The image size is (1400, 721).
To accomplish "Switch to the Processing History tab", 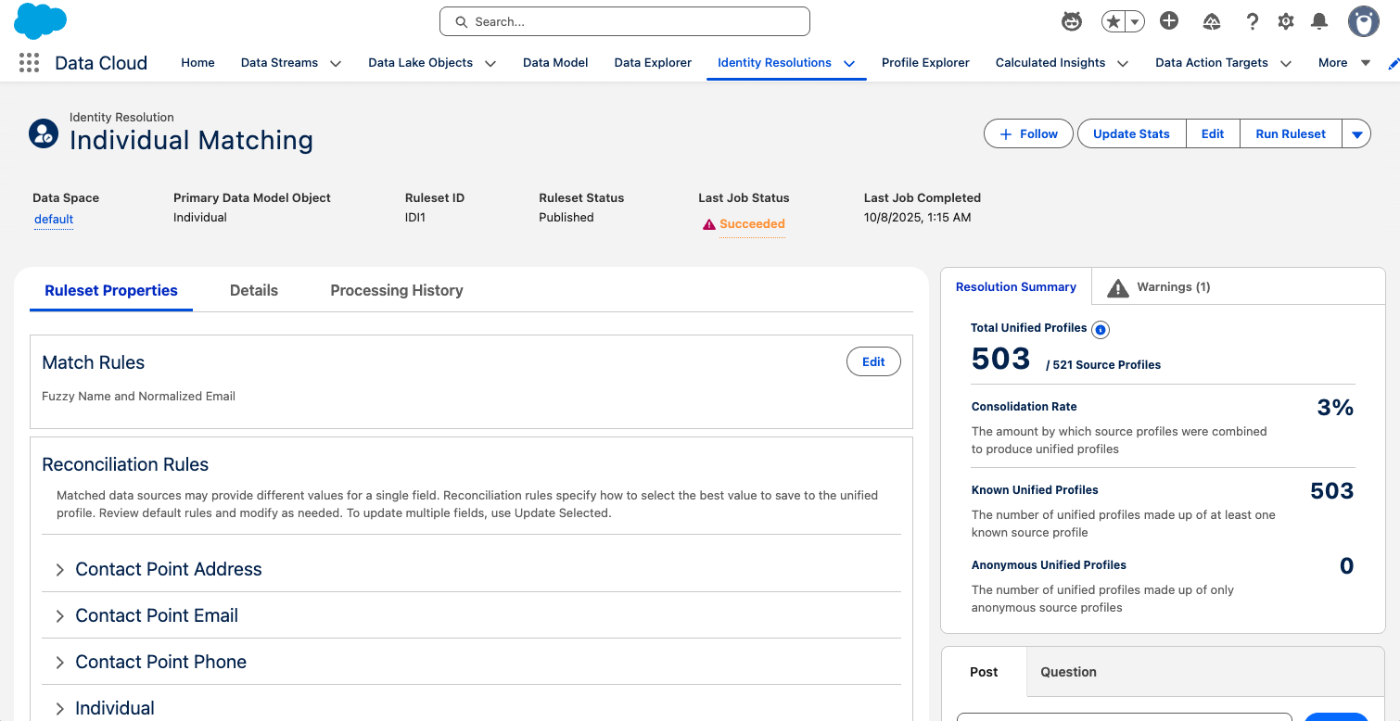I will [396, 291].
